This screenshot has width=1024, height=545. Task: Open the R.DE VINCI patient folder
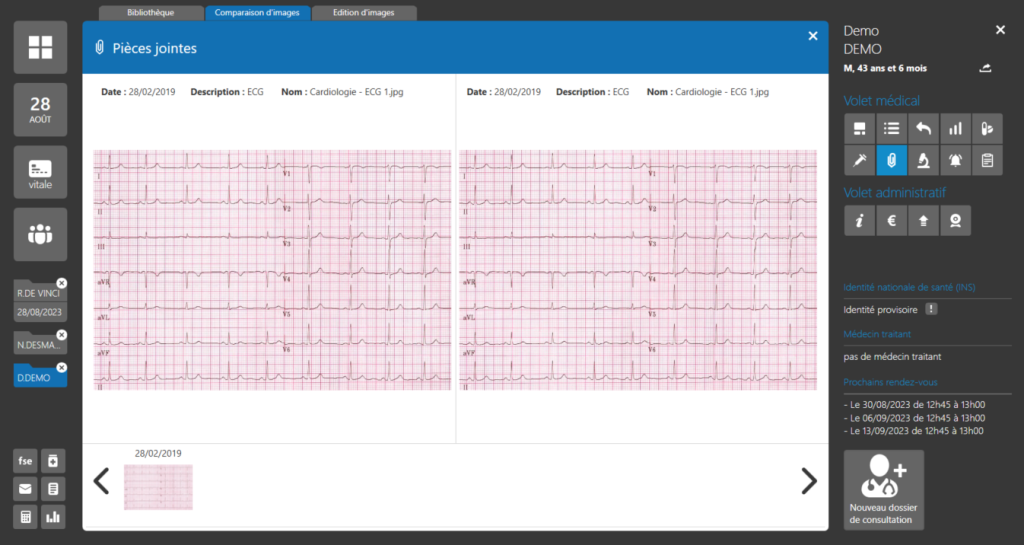coord(38,294)
